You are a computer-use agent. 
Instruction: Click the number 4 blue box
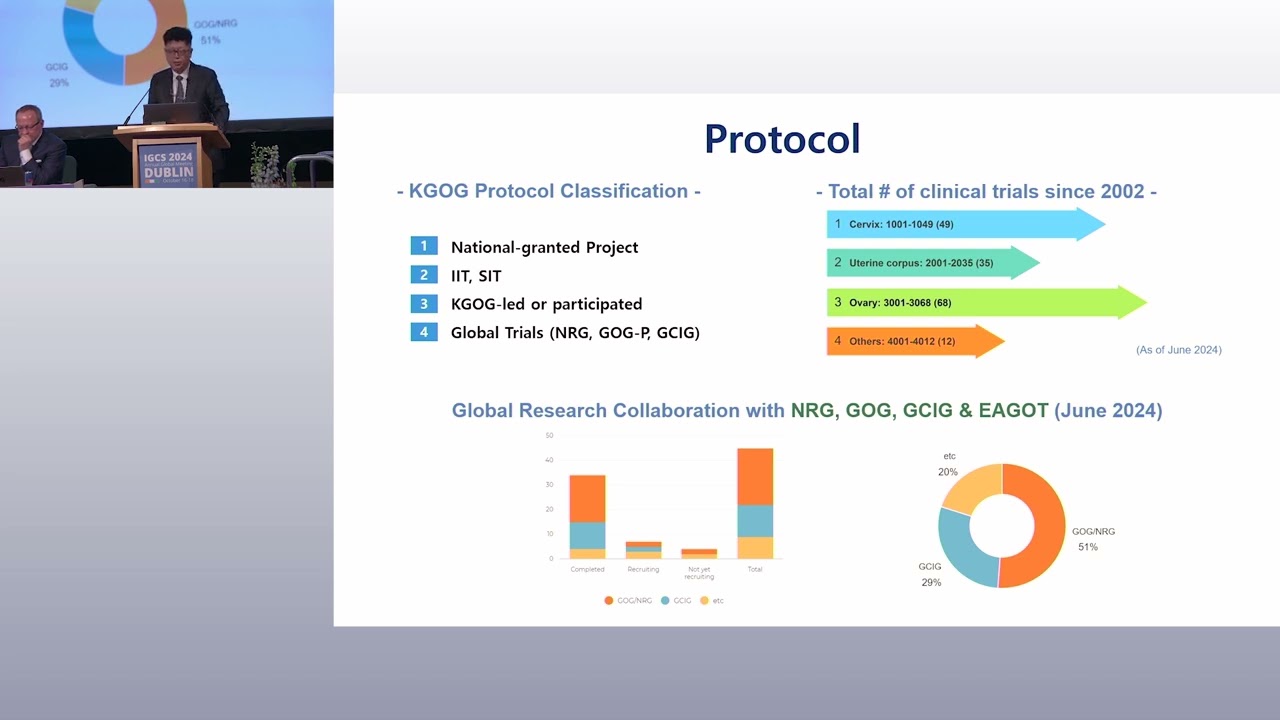(x=424, y=332)
